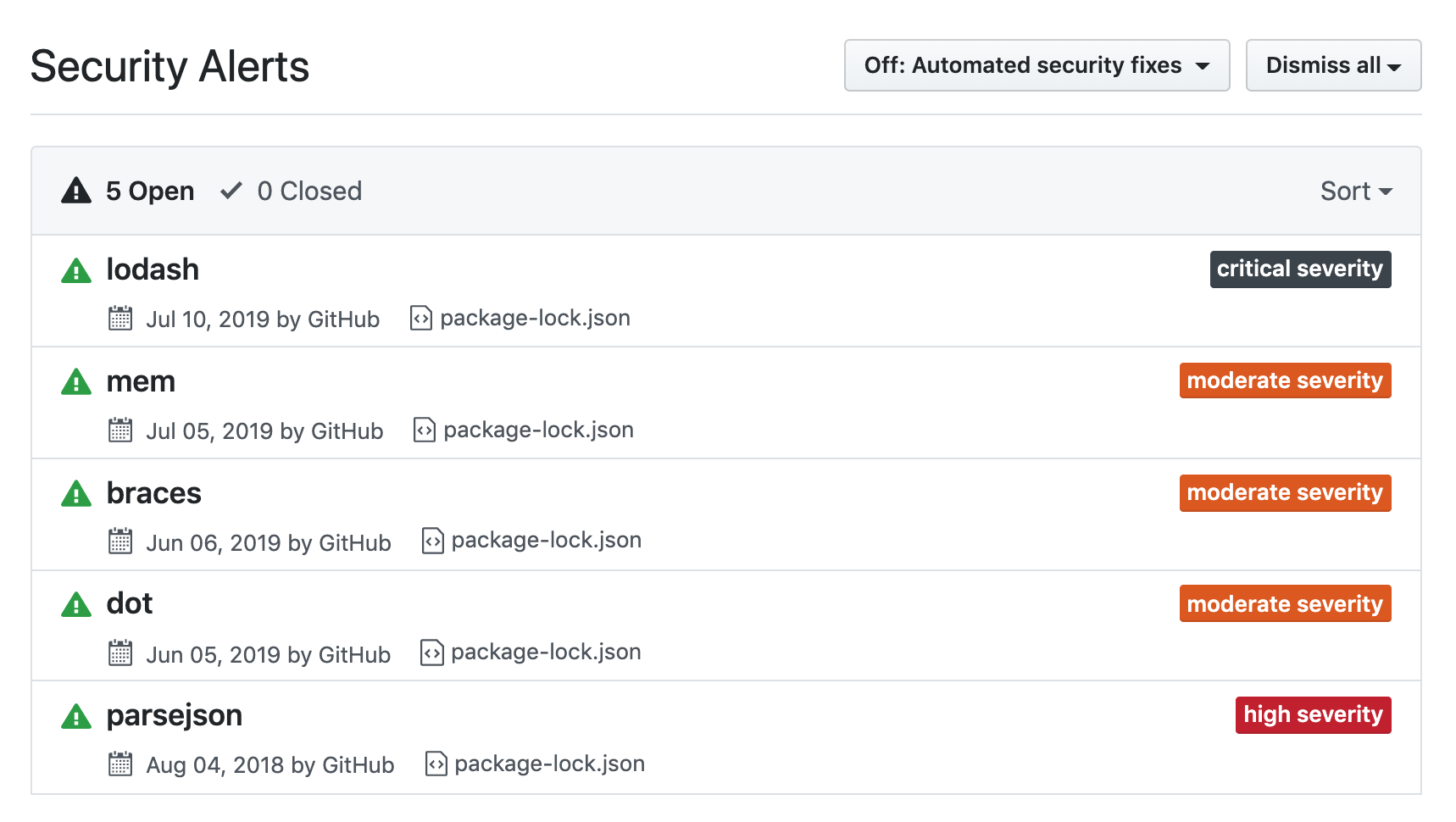This screenshot has height=822, width=1456.
Task: Click package-lock.json in the mem row
Action: pos(538,430)
